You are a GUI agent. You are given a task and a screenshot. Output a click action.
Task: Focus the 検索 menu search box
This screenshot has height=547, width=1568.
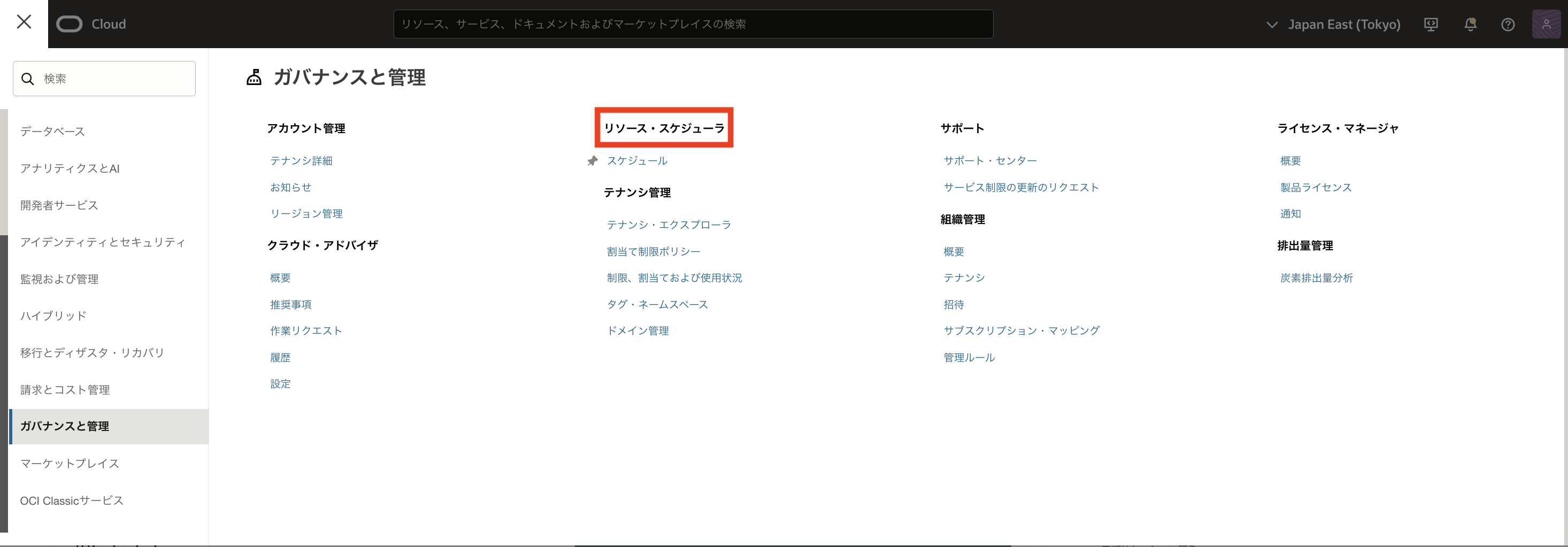pyautogui.click(x=104, y=79)
